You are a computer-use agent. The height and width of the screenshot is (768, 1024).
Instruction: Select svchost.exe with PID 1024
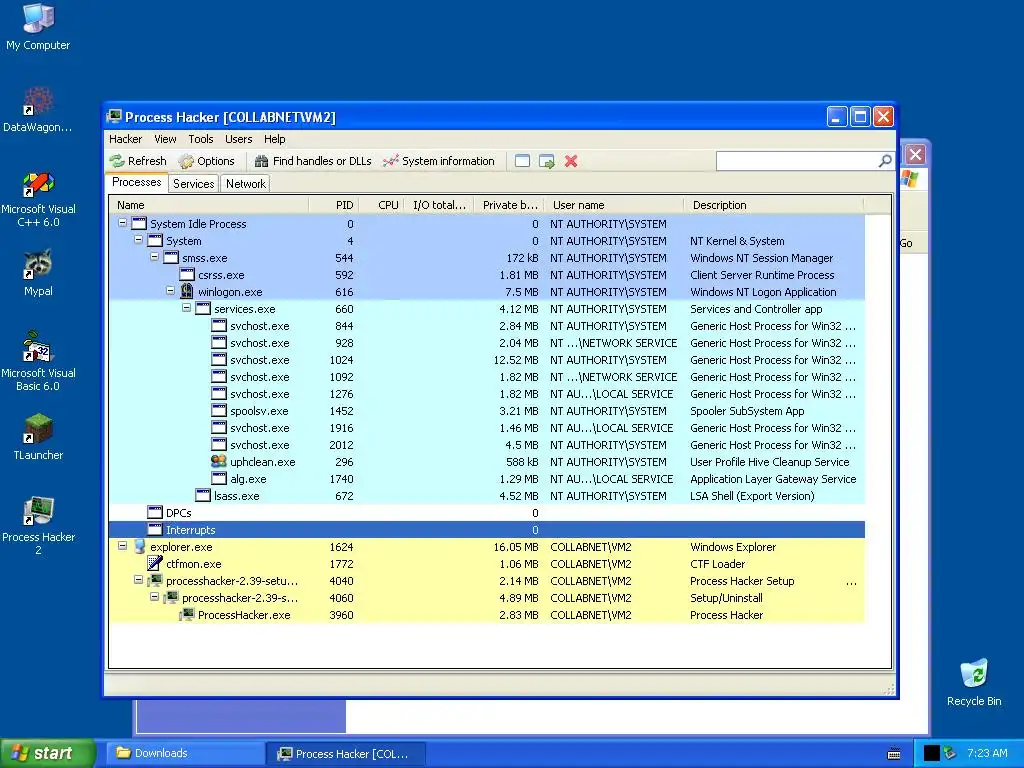pos(487,360)
